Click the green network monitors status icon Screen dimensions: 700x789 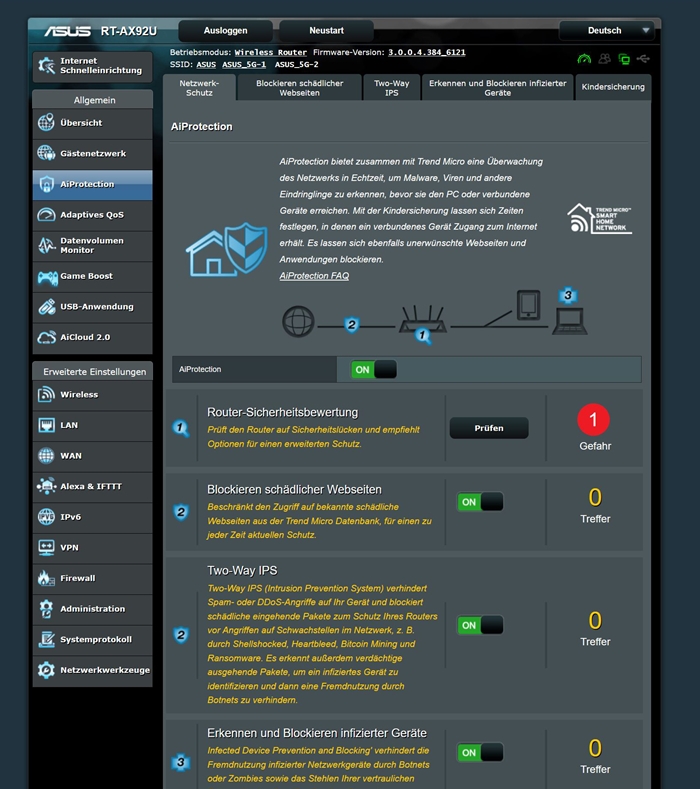point(624,59)
